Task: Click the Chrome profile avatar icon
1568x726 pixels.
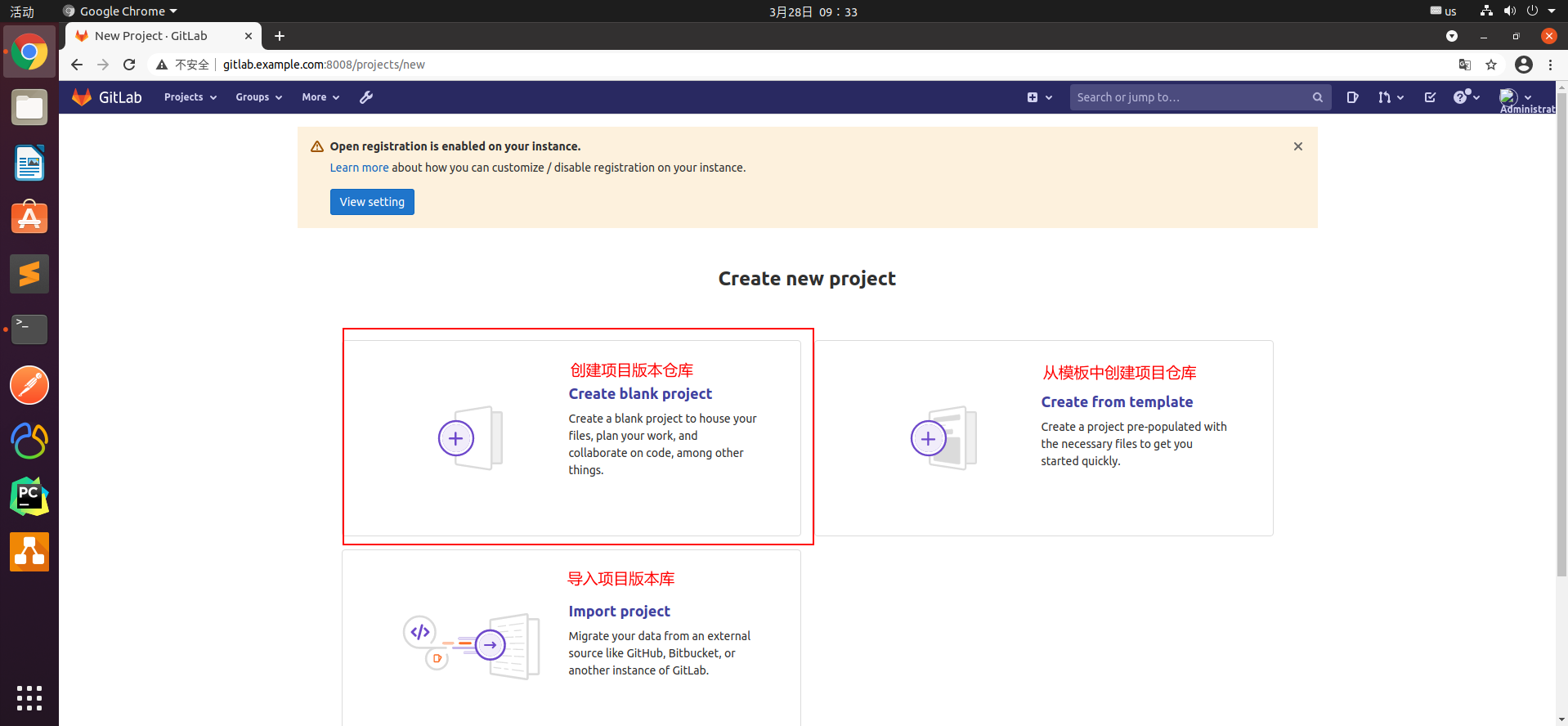Action: click(1523, 65)
